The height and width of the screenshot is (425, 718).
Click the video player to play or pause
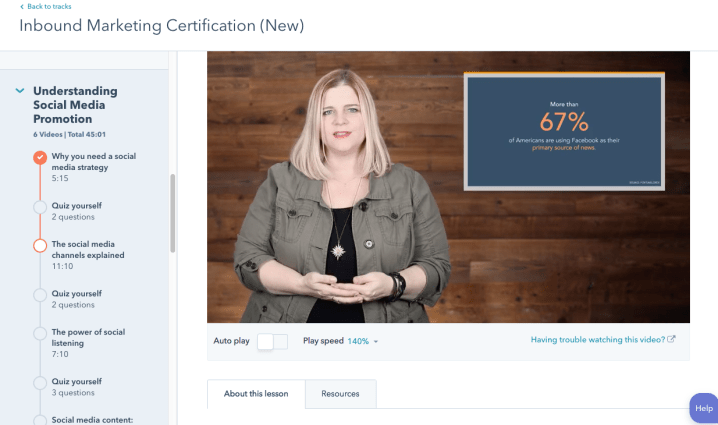(x=448, y=187)
